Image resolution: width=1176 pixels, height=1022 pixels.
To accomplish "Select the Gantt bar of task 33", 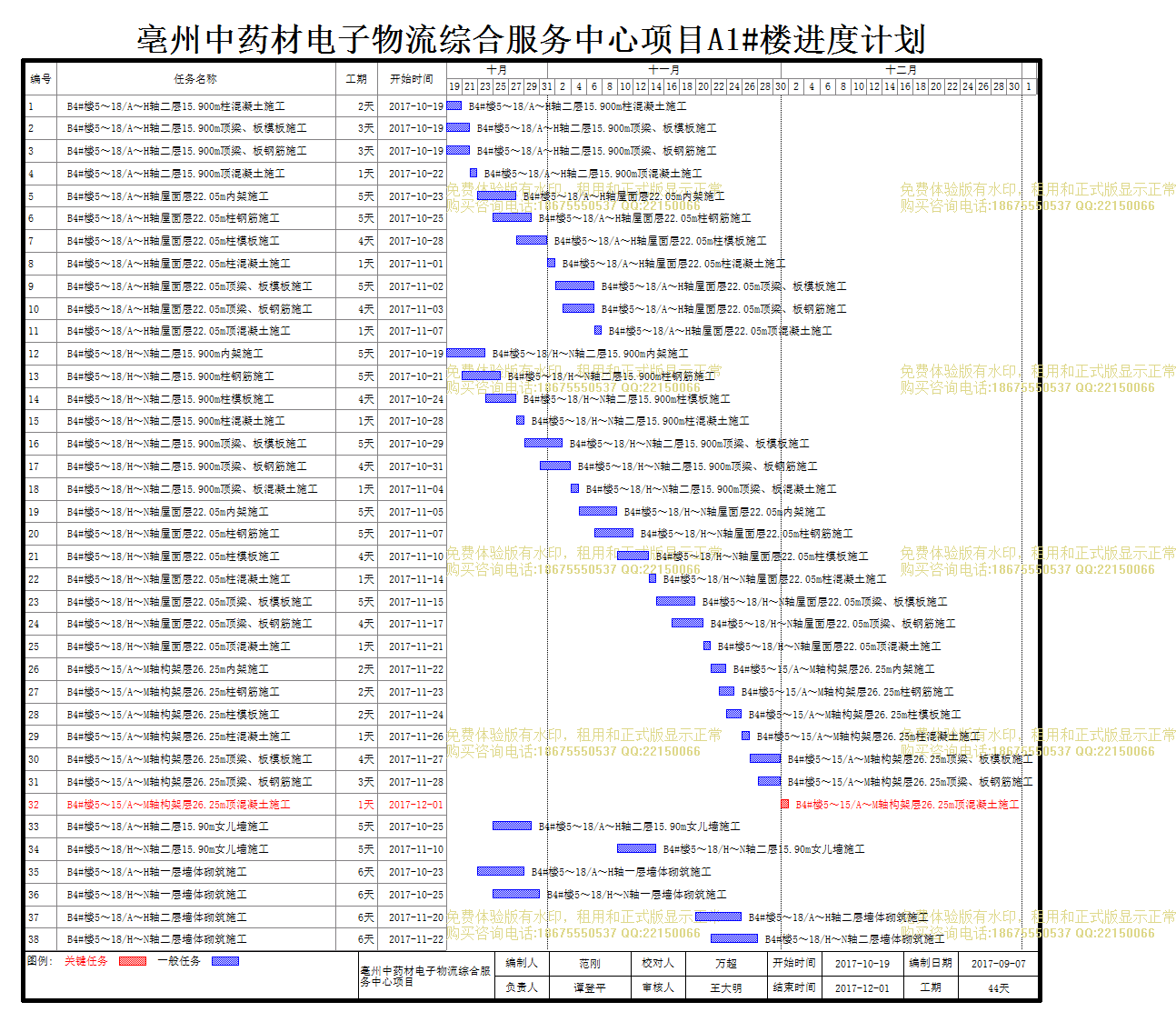I will (x=513, y=826).
